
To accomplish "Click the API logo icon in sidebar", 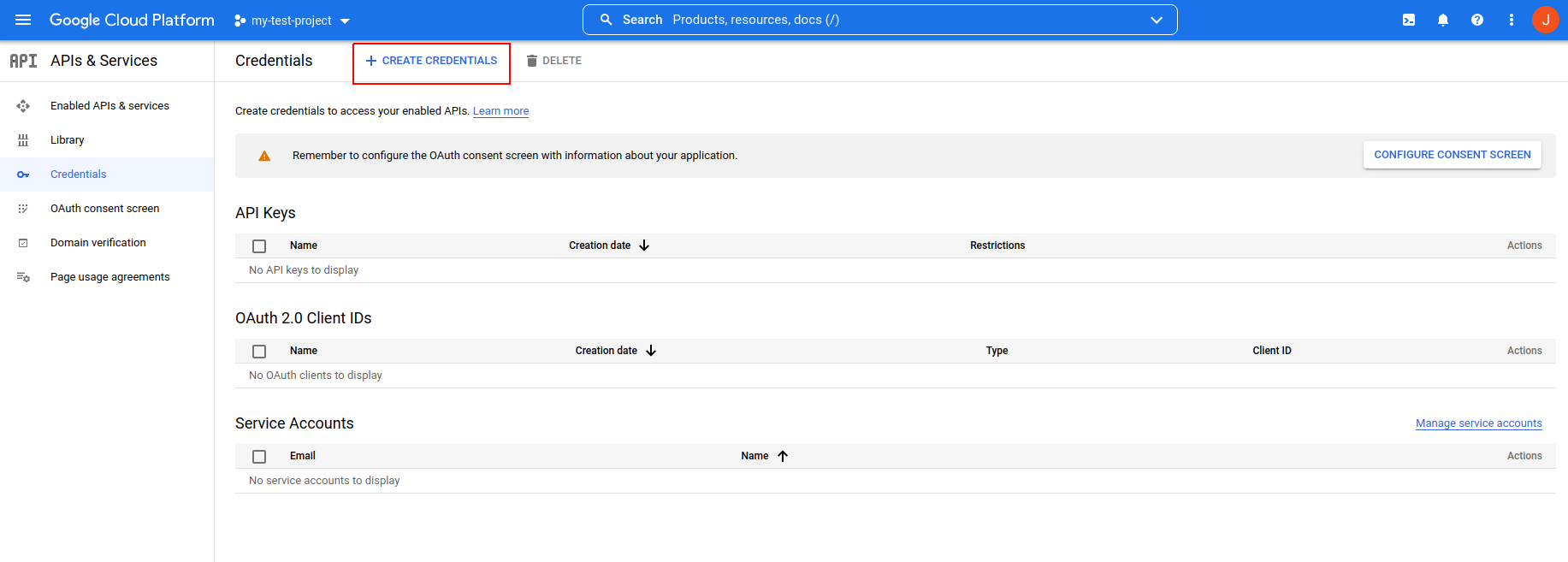I will tap(23, 61).
